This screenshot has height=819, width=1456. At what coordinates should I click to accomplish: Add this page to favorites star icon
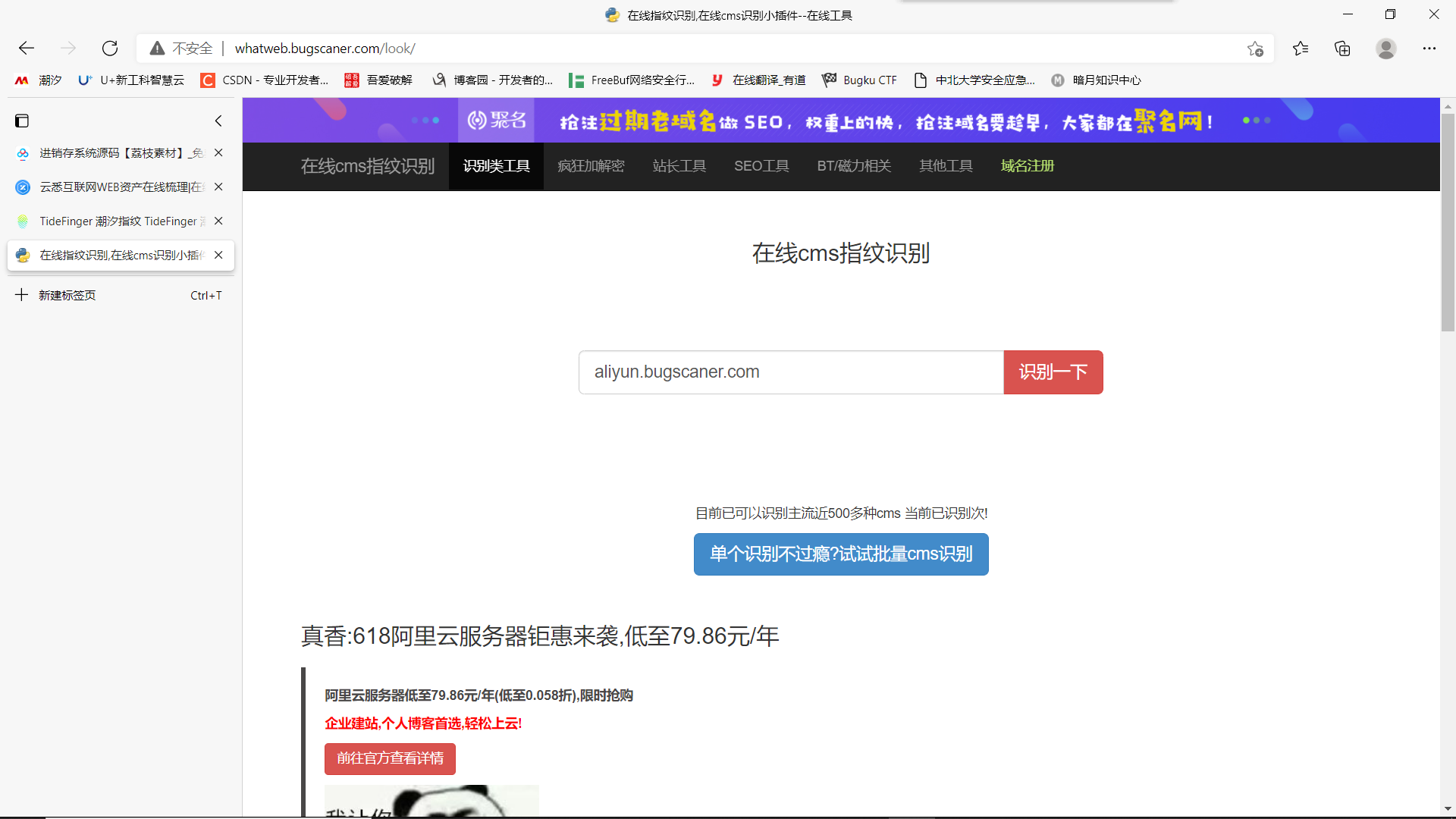[x=1255, y=49]
